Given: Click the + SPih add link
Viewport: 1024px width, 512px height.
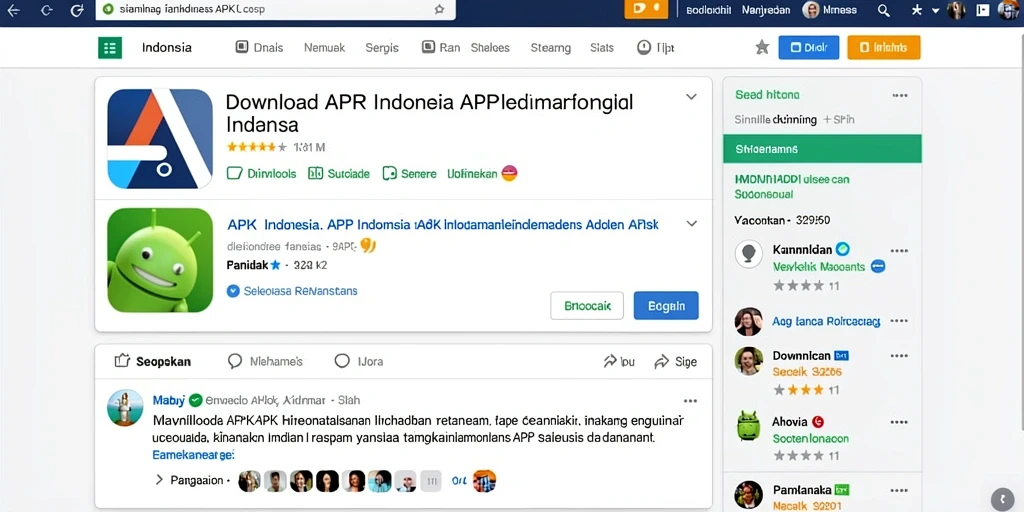Looking at the screenshot, I should (x=839, y=120).
